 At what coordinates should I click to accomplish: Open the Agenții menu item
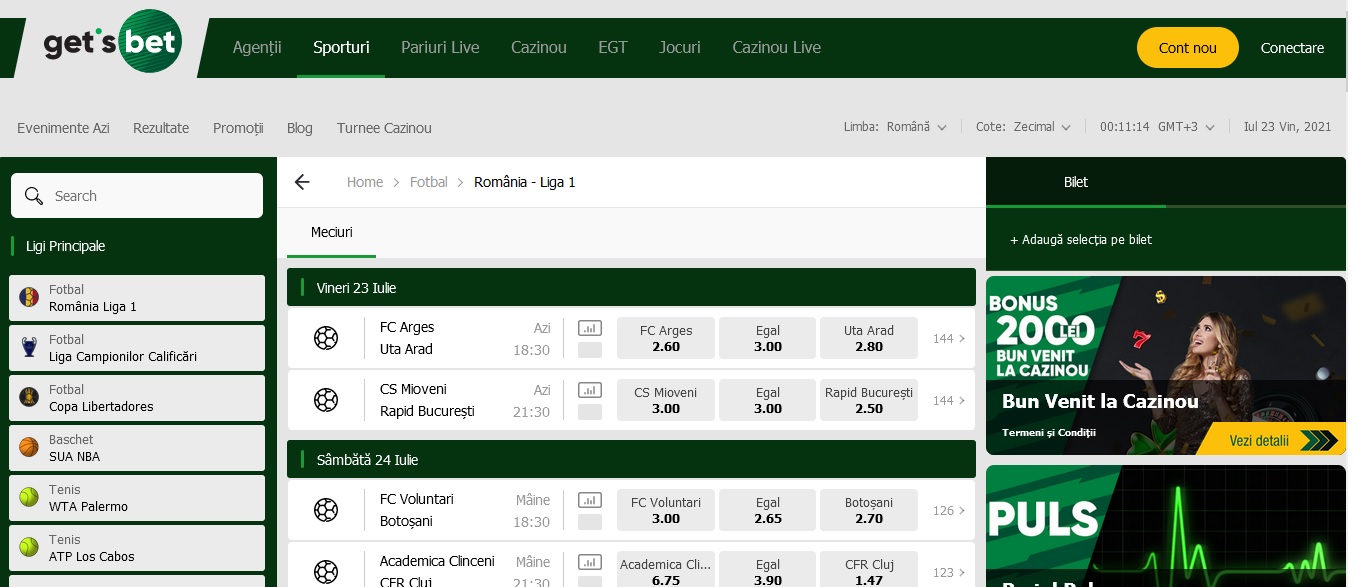coord(257,47)
